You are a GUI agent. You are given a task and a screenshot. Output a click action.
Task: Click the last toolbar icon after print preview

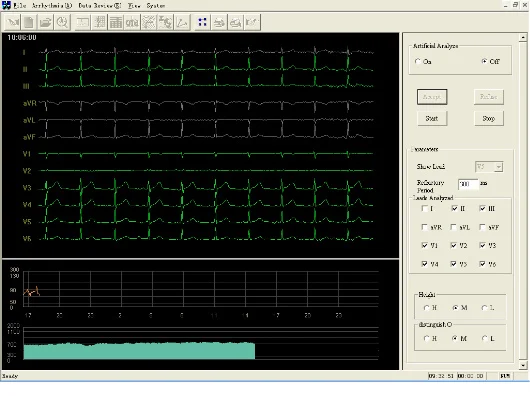coord(252,22)
